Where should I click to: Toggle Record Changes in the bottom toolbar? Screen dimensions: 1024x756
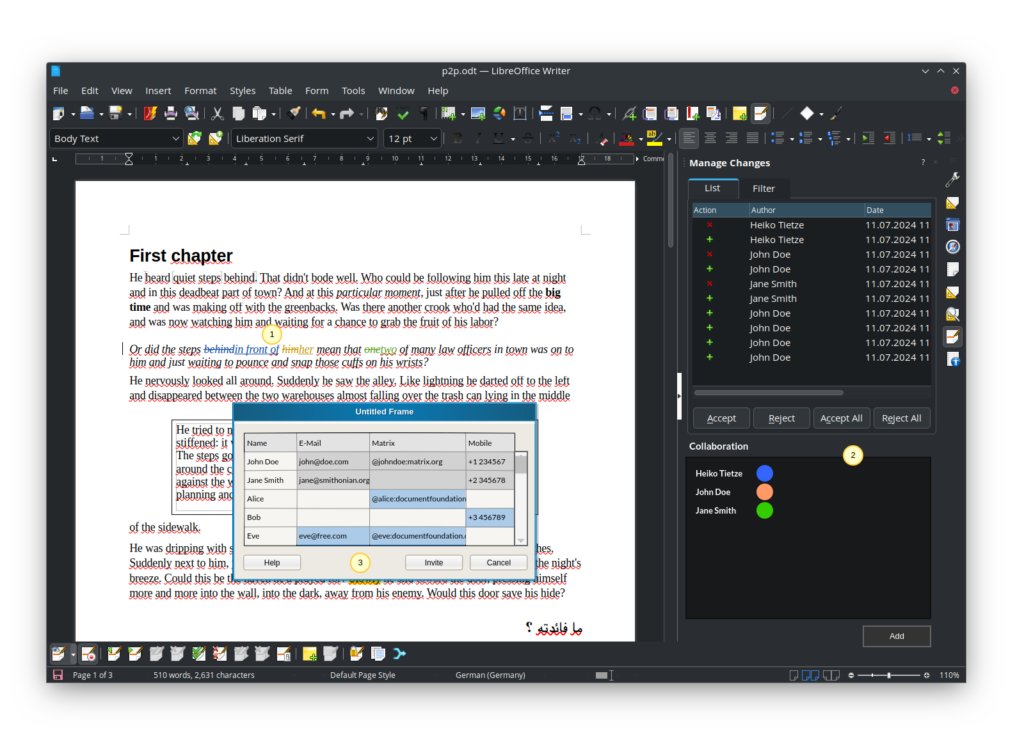(90, 653)
